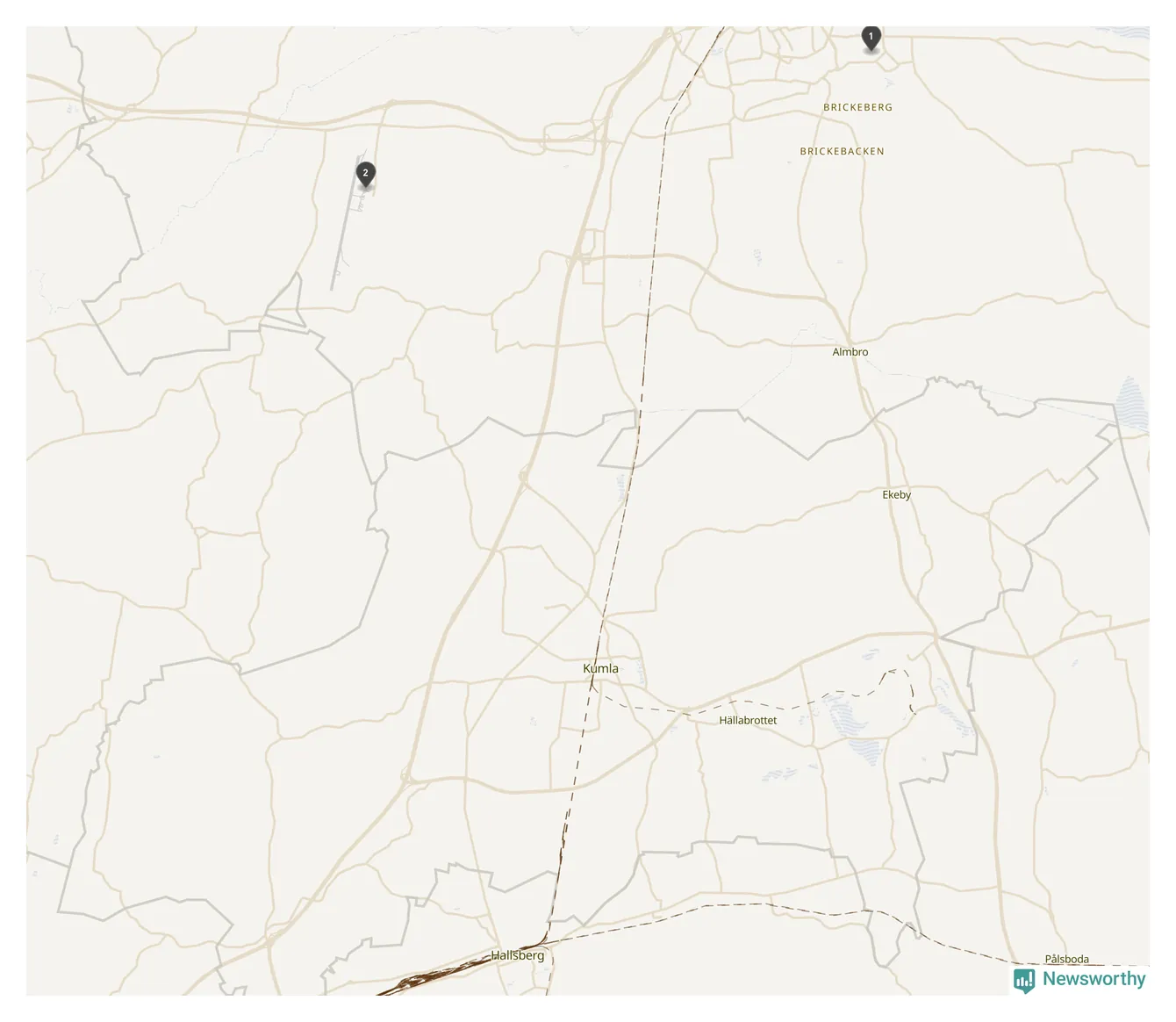Screen dimensions: 1176x1022
Task: Click the BRICKEBACKEN district label
Action: point(842,151)
